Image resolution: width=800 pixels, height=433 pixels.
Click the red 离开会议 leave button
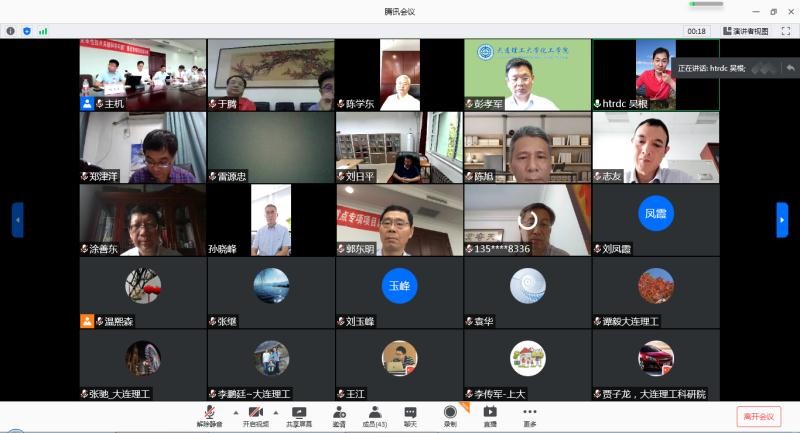coord(758,416)
